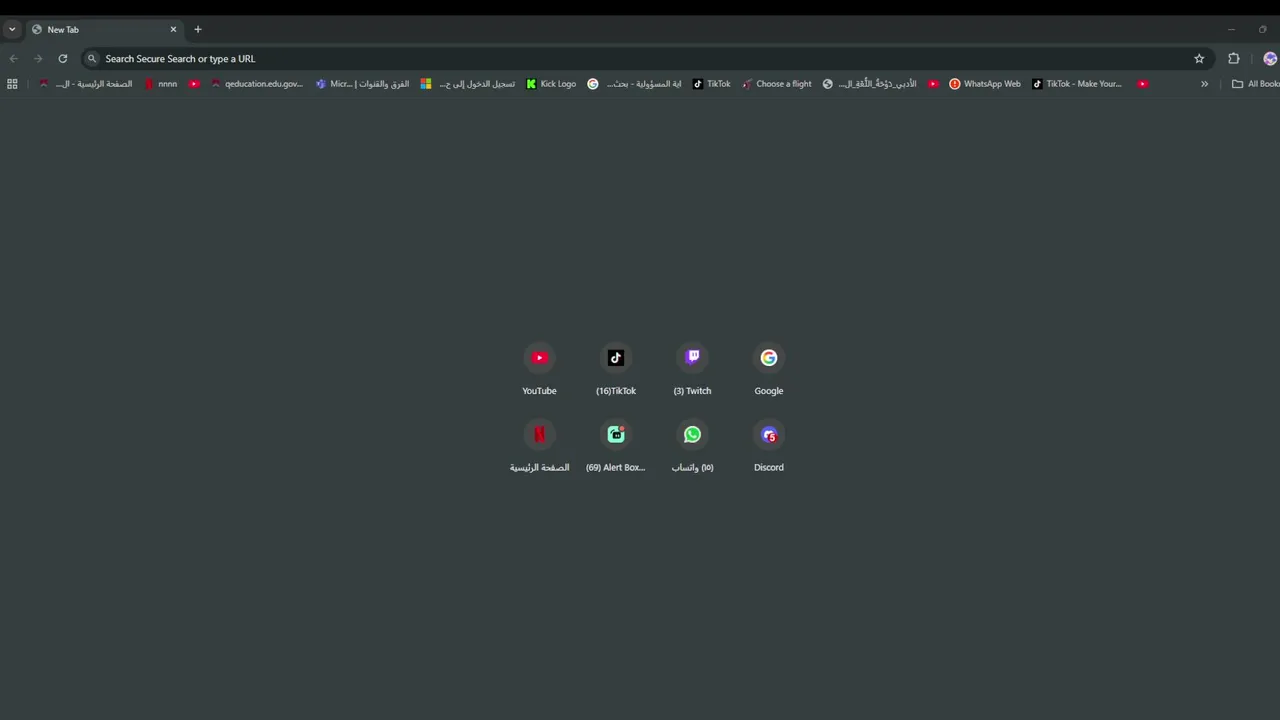Click the back navigation arrow
The image size is (1280, 720).
coord(14,59)
